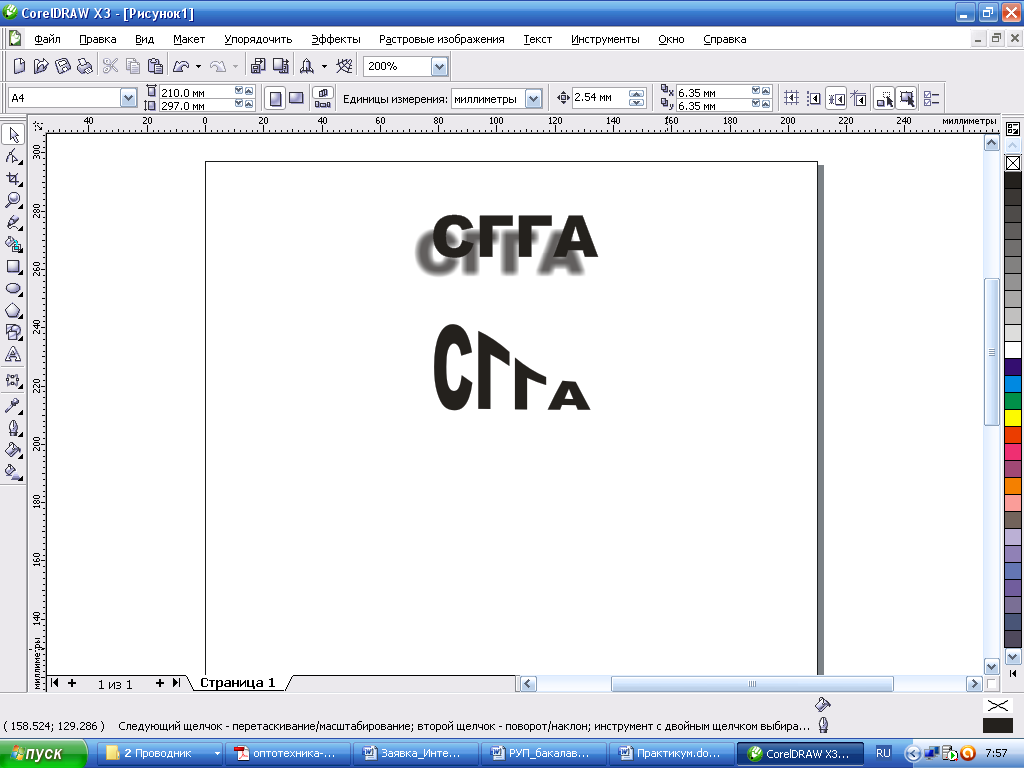
Task: Pick the yellow color swatch
Action: pyautogui.click(x=1013, y=417)
